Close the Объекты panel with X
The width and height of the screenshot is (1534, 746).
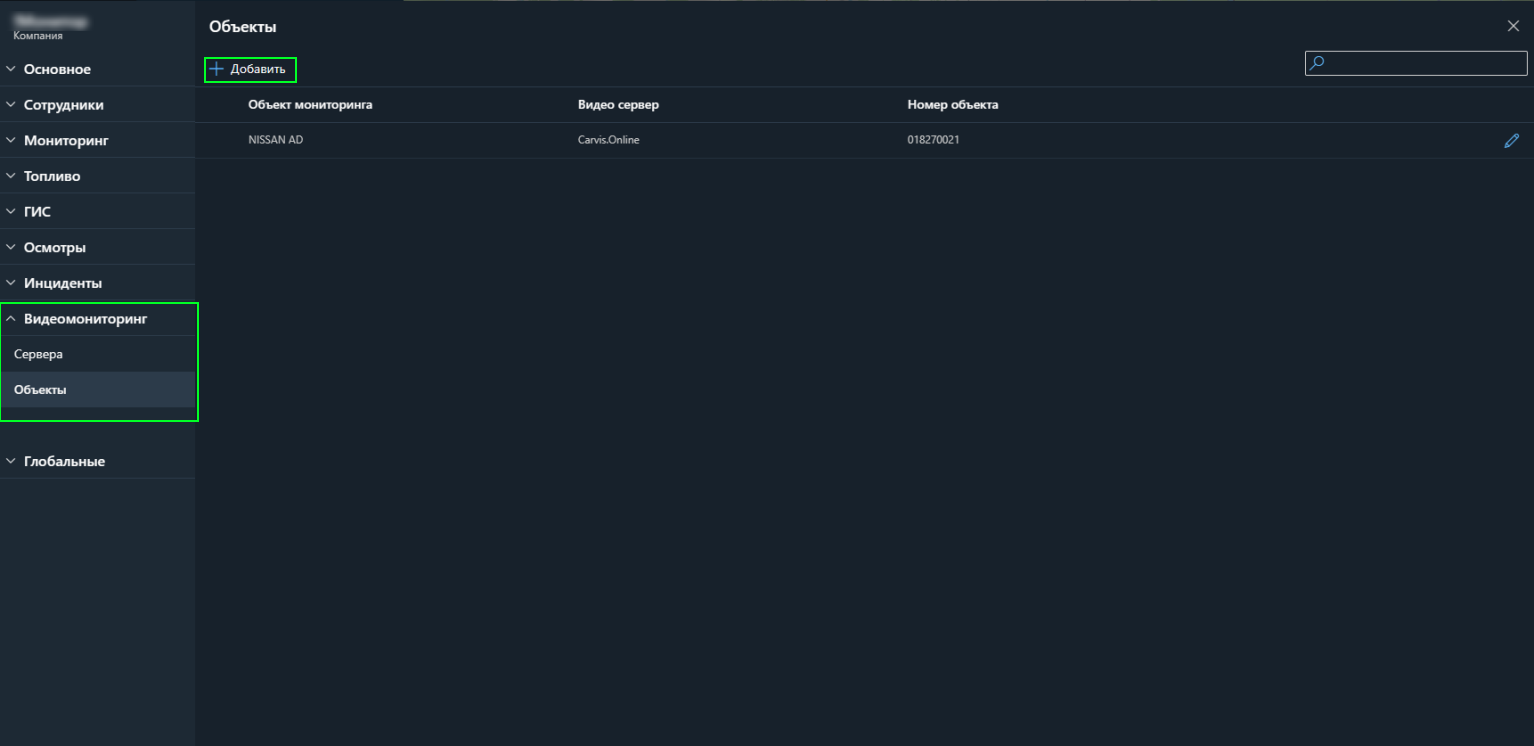click(1513, 26)
